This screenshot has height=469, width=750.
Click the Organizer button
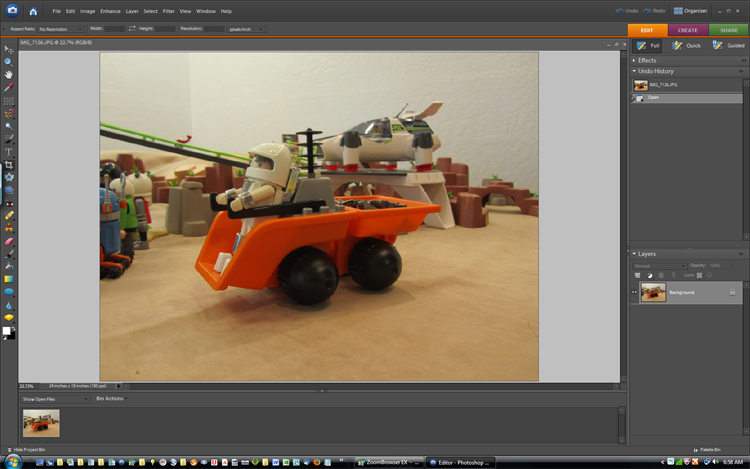(x=694, y=11)
